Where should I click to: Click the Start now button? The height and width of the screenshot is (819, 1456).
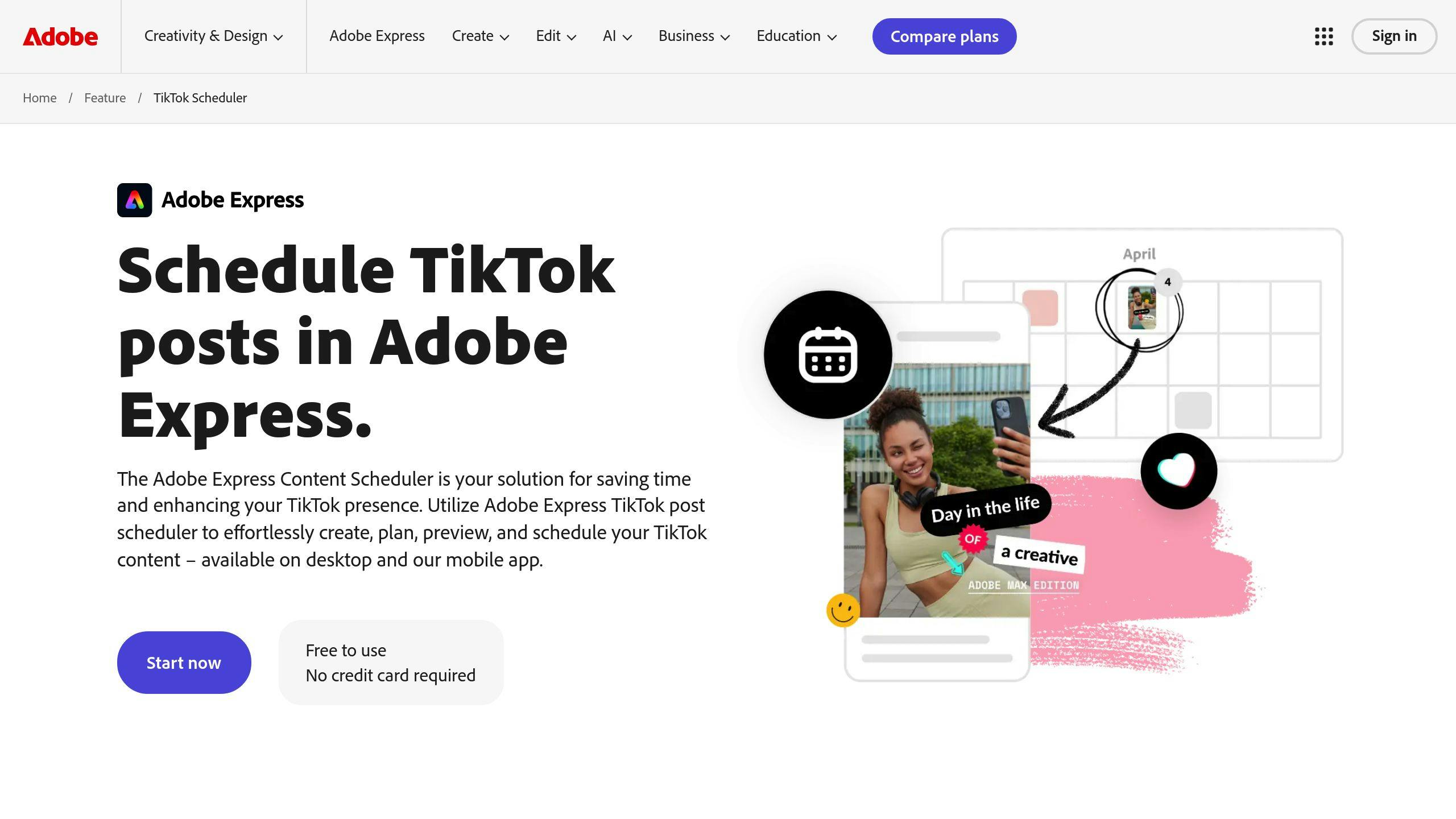[x=184, y=662]
